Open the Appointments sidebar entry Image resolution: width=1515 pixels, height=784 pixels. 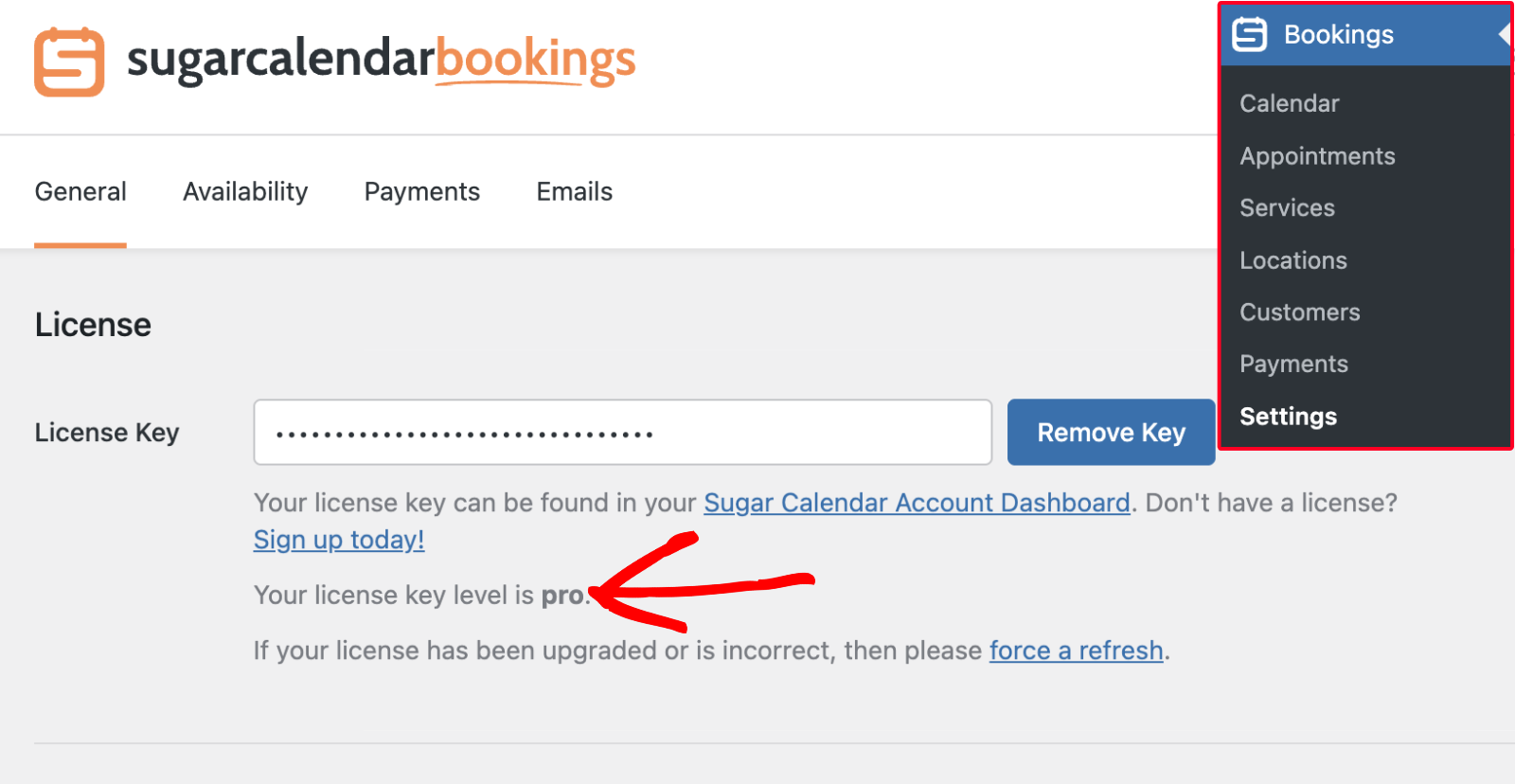pyautogui.click(x=1317, y=155)
